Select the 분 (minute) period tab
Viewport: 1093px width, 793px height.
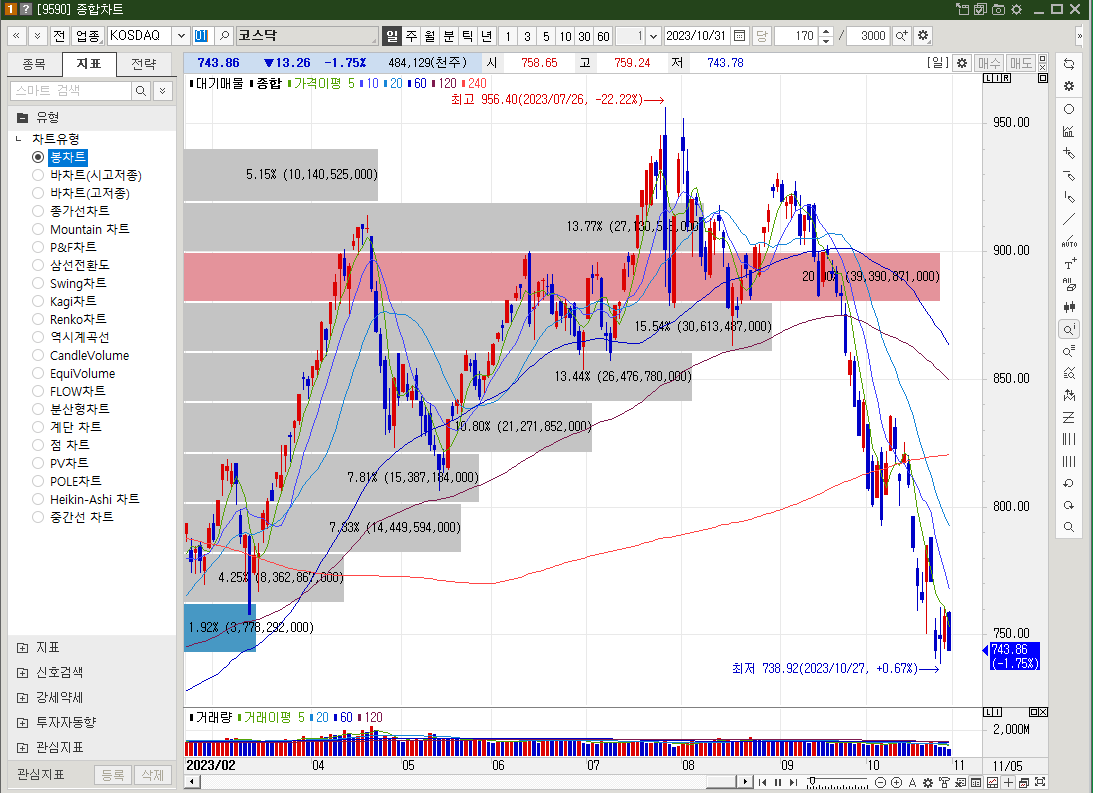click(449, 36)
